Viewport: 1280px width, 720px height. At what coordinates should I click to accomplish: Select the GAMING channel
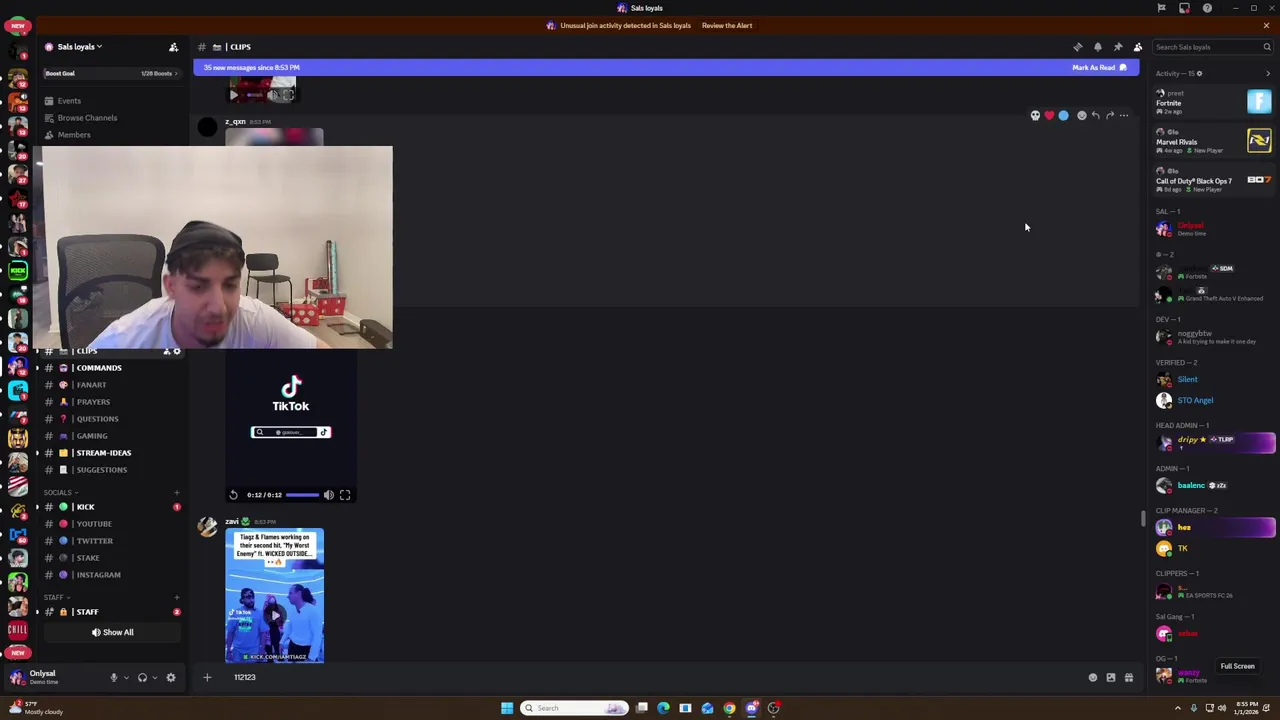pos(110,436)
